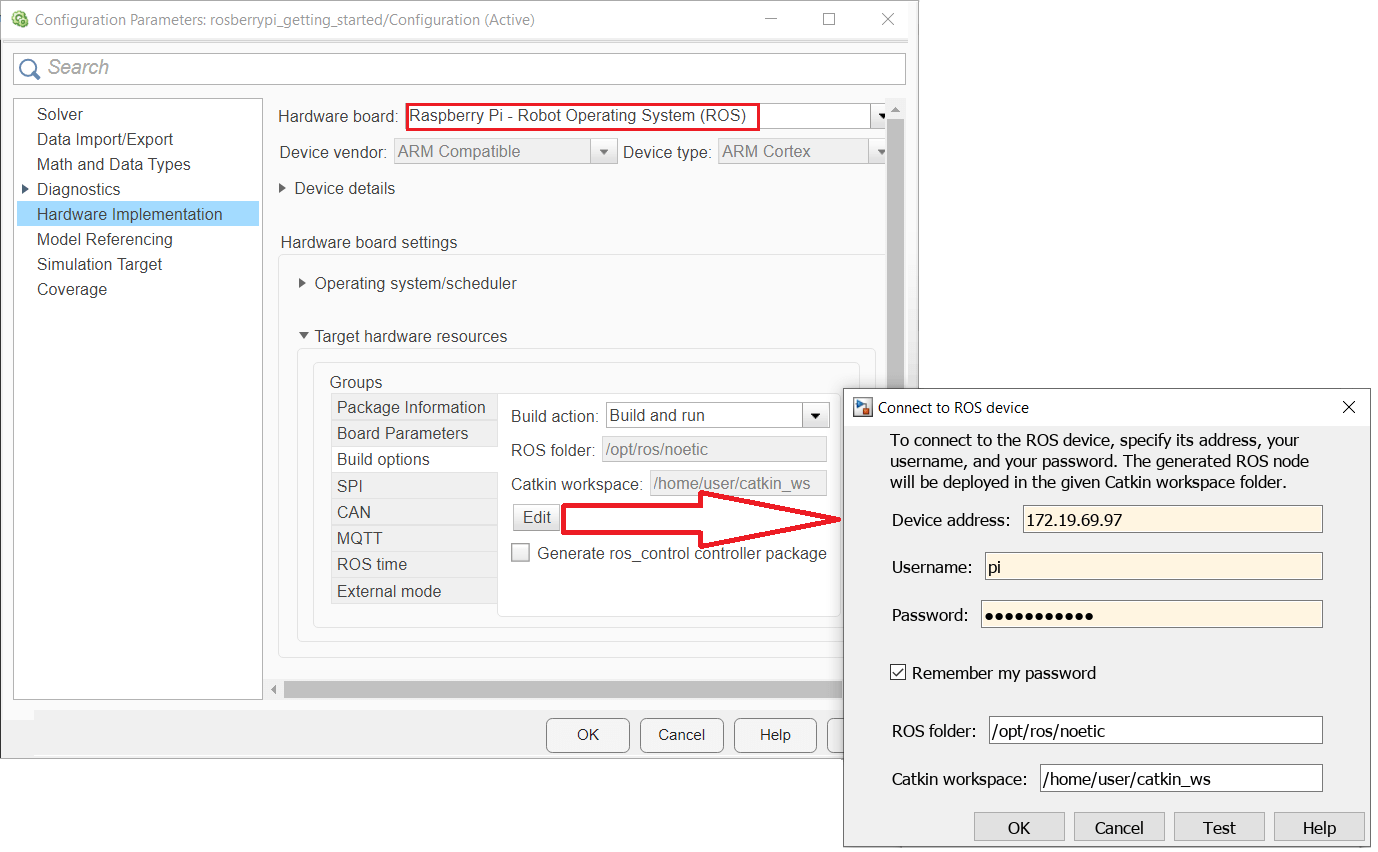Open the Device vendor dropdown
Screen dimensions: 1378x852
coord(603,152)
